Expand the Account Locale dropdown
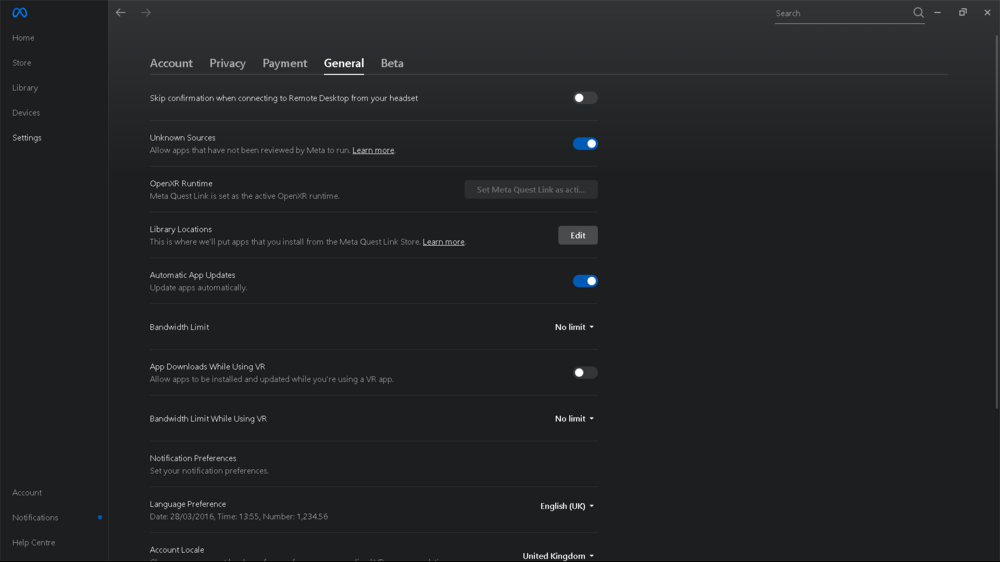The height and width of the screenshot is (562, 1000). pos(558,556)
